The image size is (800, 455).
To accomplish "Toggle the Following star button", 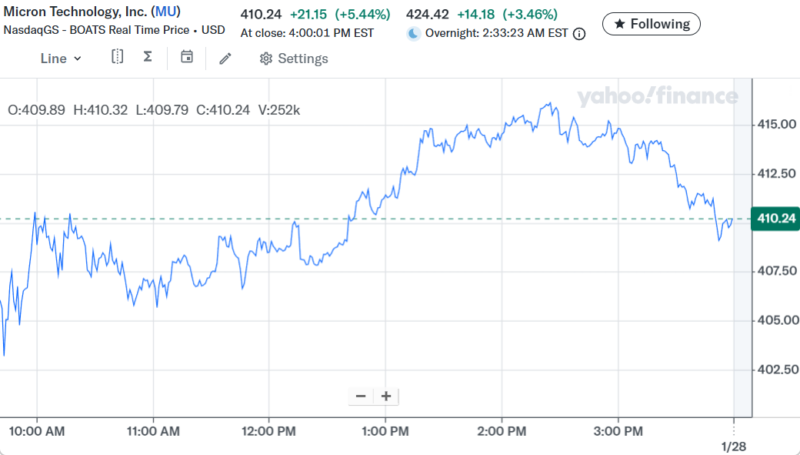I will coord(651,23).
